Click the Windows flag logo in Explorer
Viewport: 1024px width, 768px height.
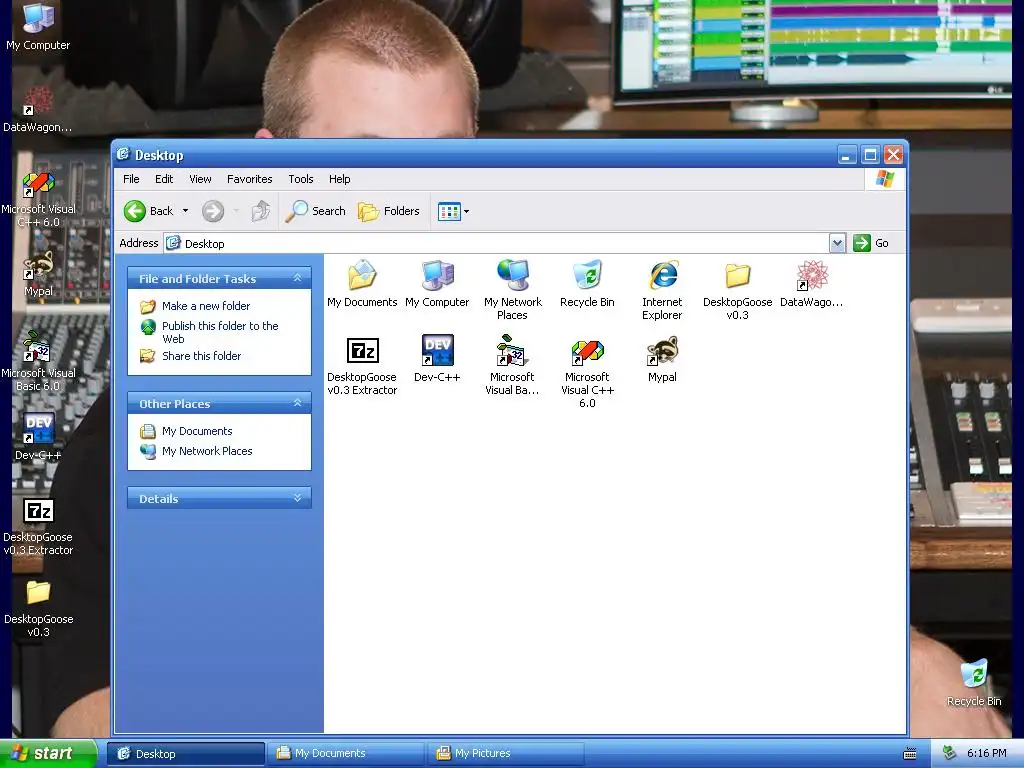[885, 179]
